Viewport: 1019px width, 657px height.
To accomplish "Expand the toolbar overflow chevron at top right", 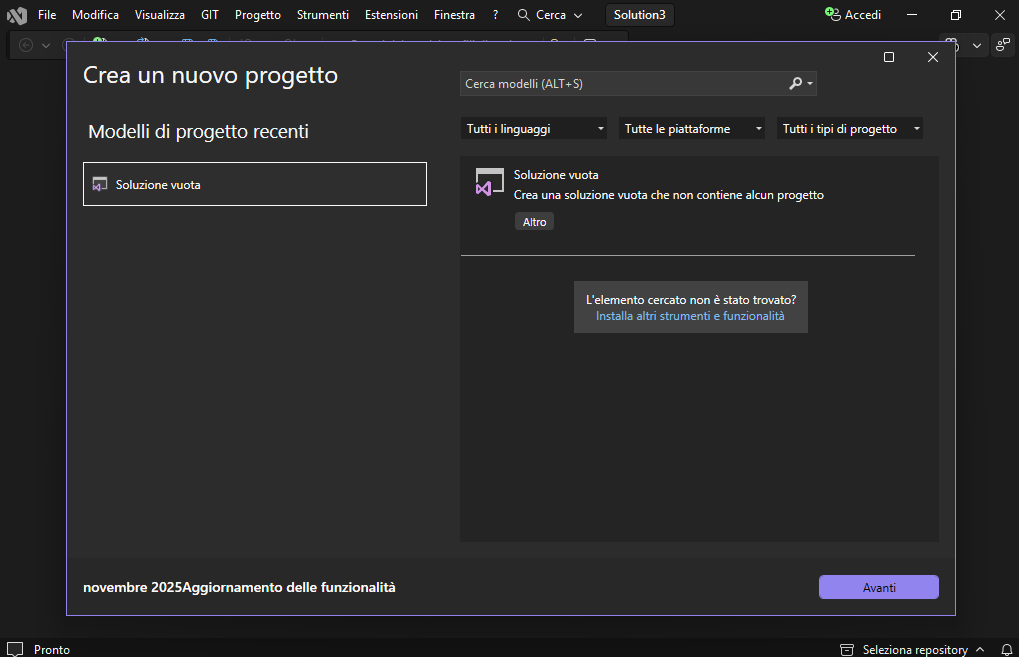I will coord(977,45).
